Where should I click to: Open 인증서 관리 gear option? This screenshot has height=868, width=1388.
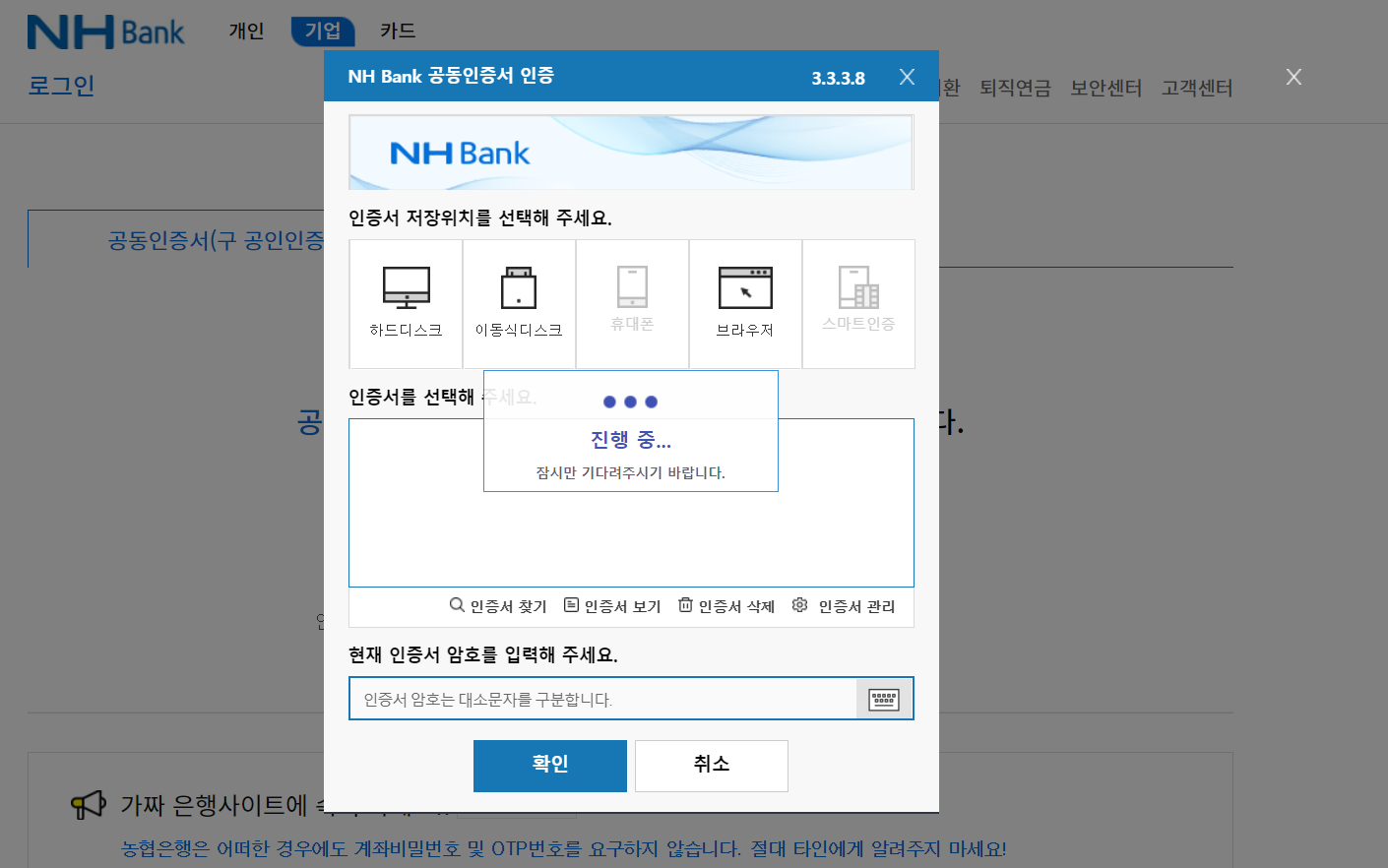coord(844,606)
